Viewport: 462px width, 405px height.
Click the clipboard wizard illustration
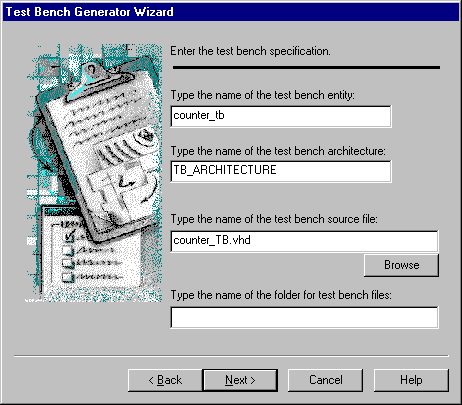tap(94, 173)
